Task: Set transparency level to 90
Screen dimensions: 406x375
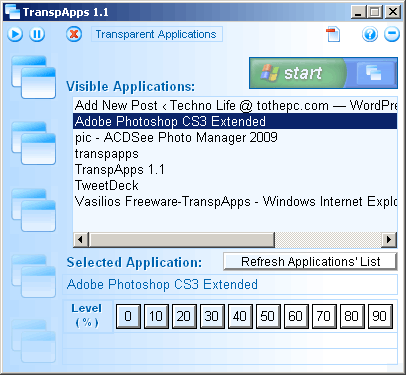Action: point(380,316)
